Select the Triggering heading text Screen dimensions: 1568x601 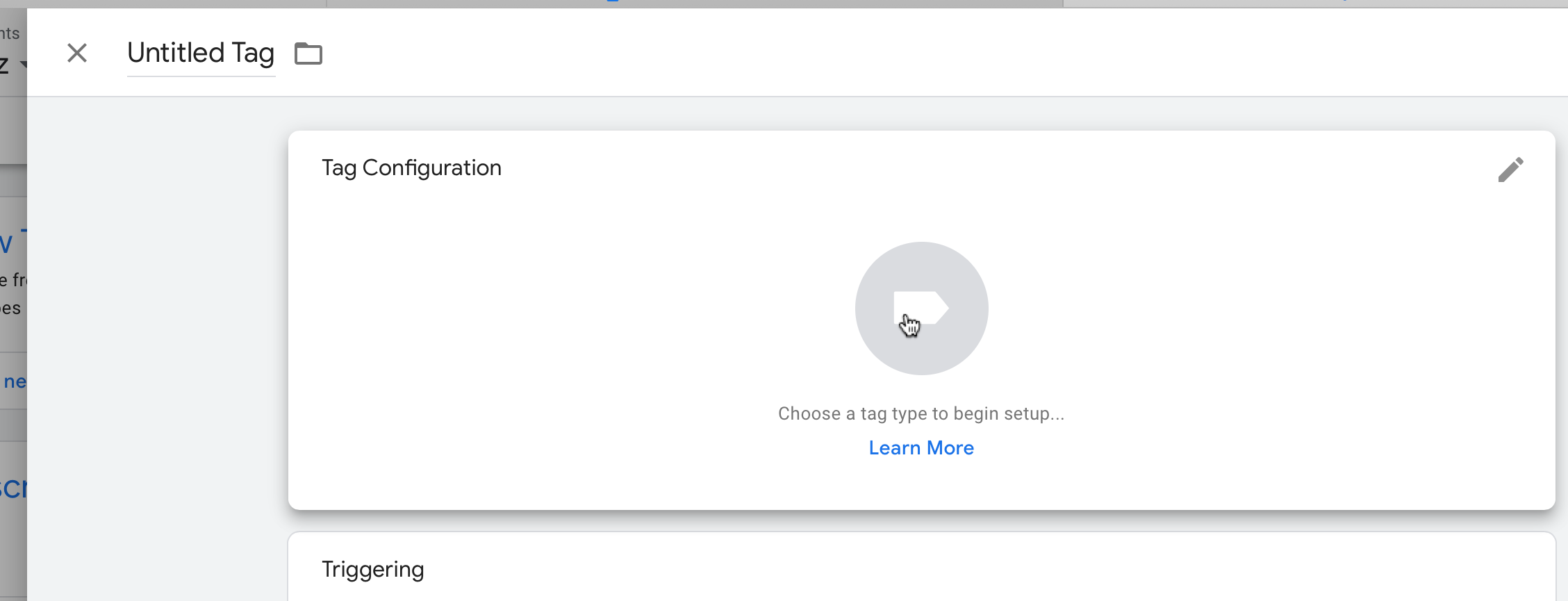[373, 570]
